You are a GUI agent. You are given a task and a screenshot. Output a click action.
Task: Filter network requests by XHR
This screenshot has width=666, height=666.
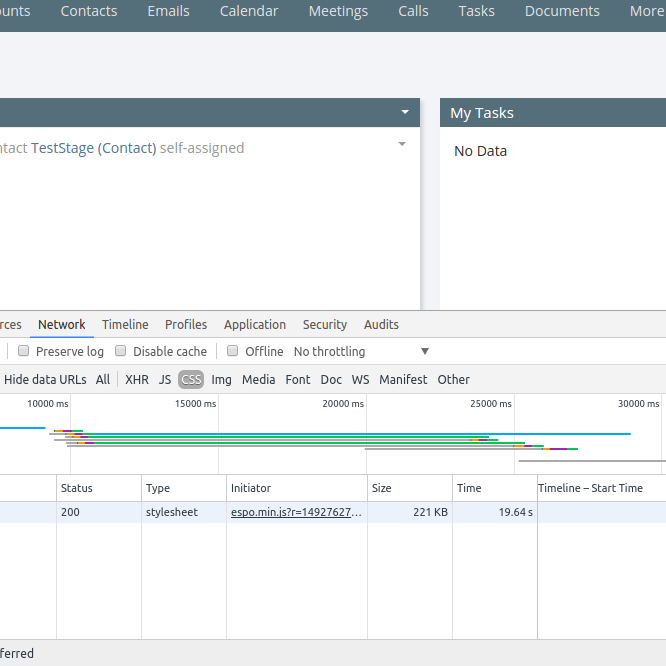pos(137,379)
